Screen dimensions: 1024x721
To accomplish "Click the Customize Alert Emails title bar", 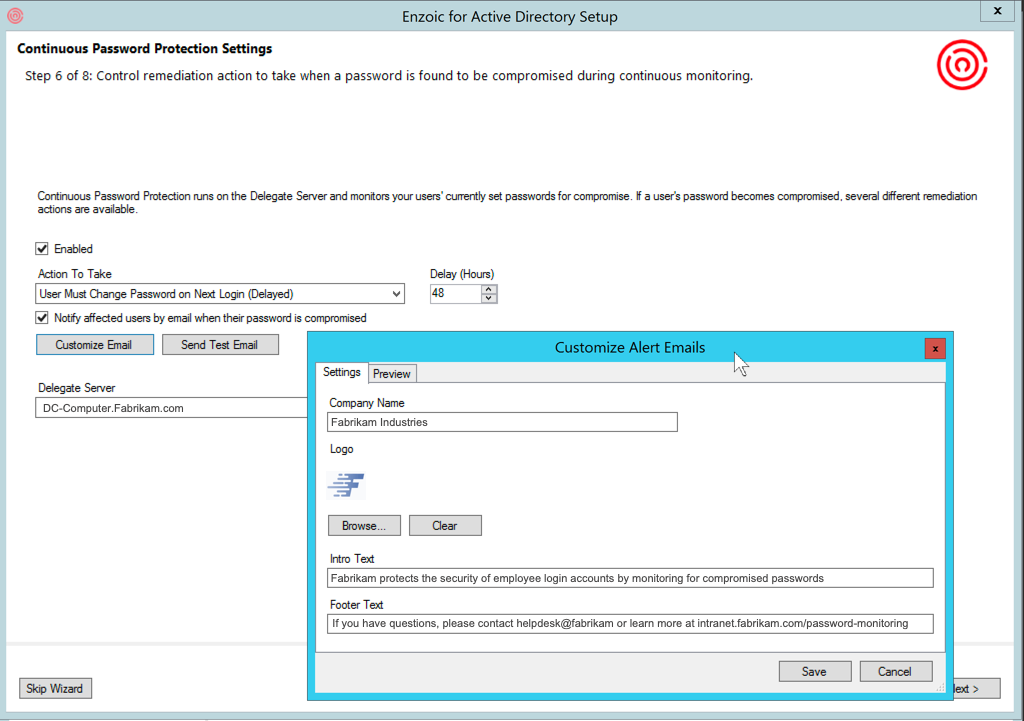I will click(630, 347).
